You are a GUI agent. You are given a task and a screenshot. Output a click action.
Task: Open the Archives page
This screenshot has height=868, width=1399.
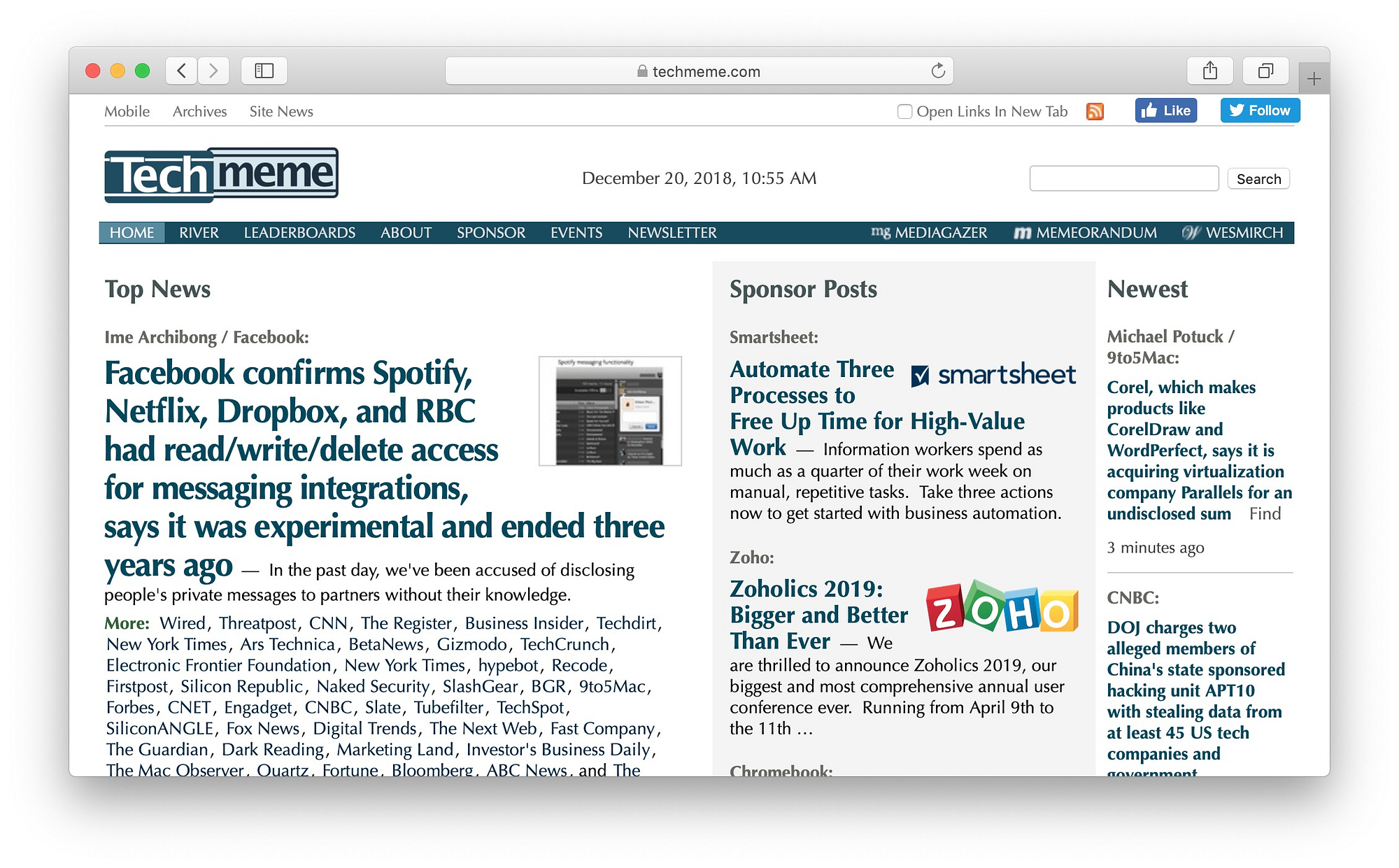(x=199, y=111)
